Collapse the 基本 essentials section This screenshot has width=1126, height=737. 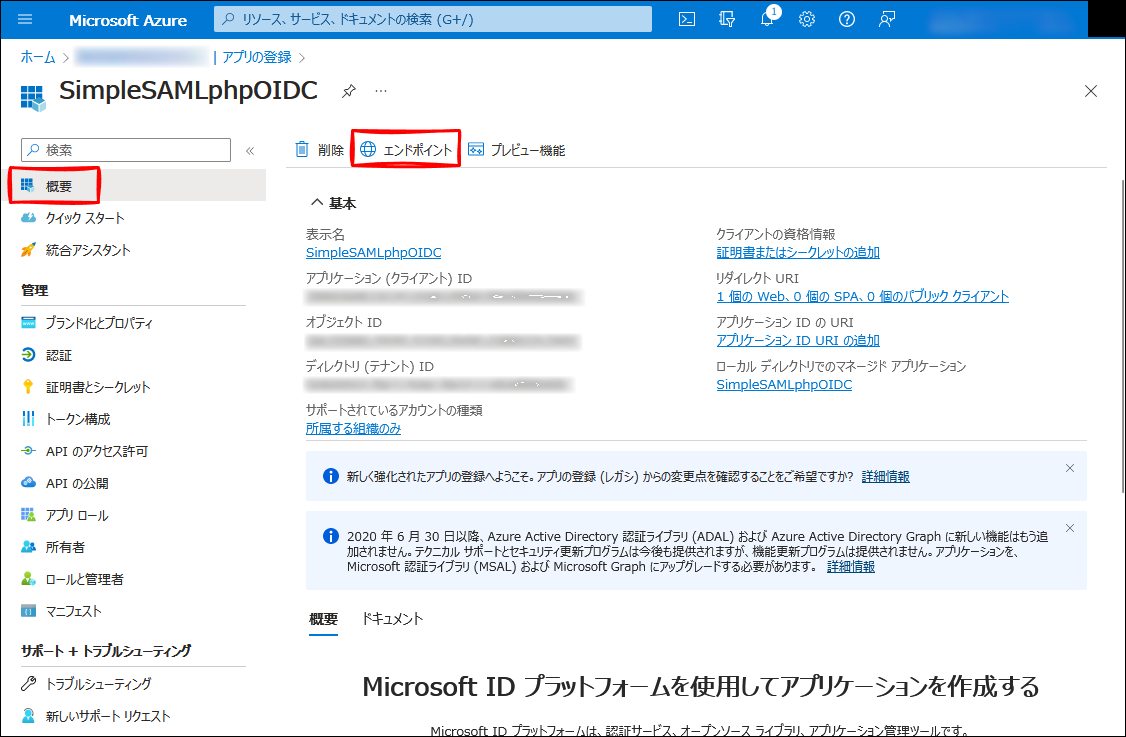317,203
